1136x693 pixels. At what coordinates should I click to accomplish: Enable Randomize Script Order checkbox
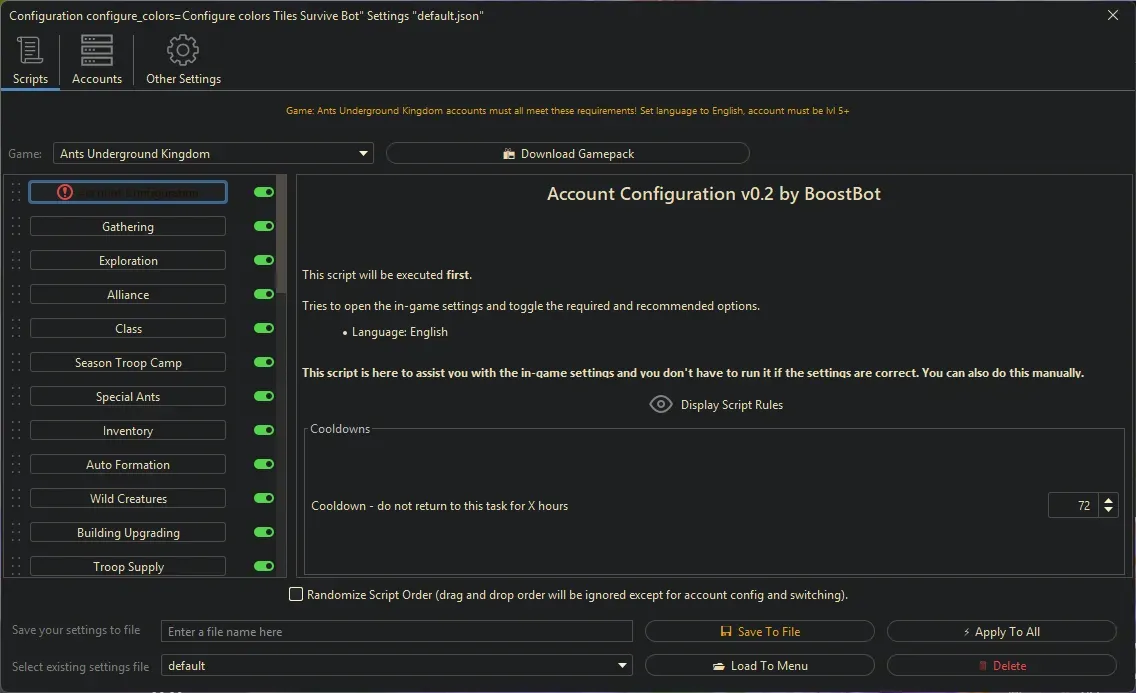coord(296,594)
